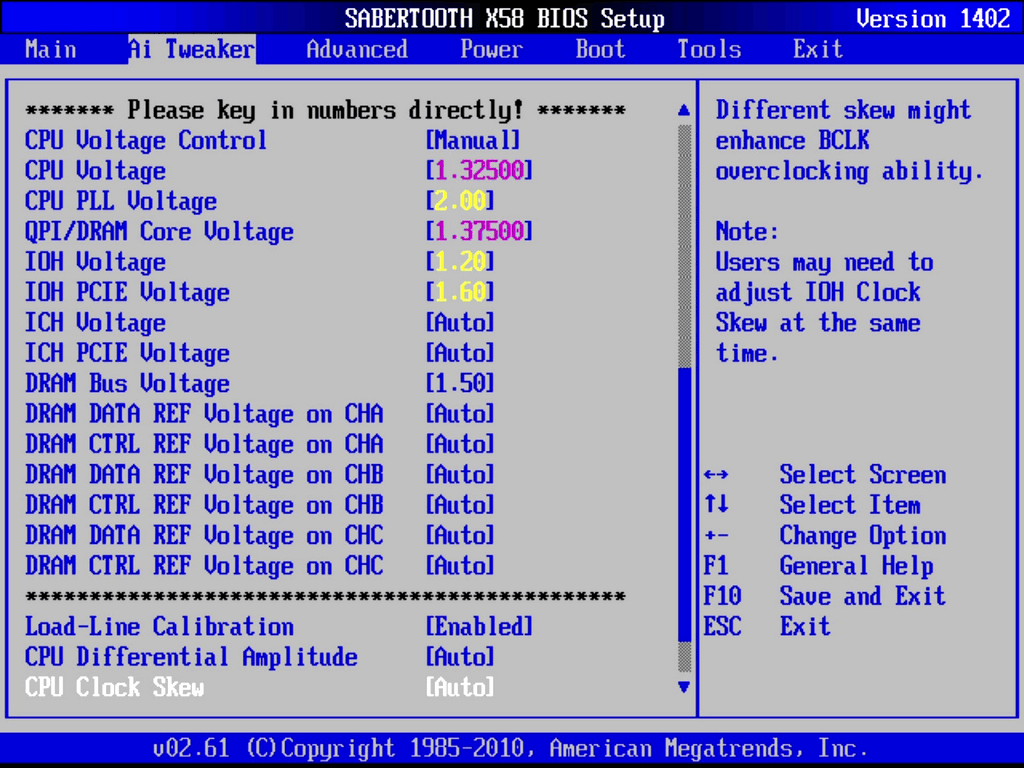Image resolution: width=1024 pixels, height=768 pixels.
Task: Click the up-down arrows Select Item icon
Action: [x=716, y=504]
